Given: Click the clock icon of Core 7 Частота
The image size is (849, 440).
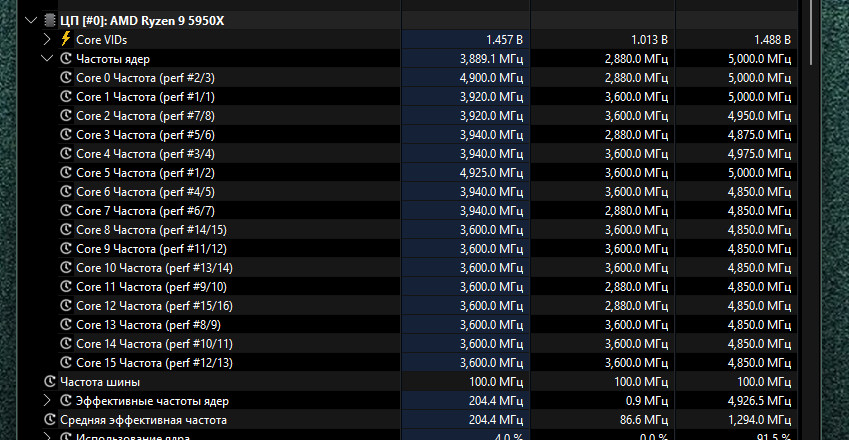Looking at the screenshot, I should click(x=66, y=210).
